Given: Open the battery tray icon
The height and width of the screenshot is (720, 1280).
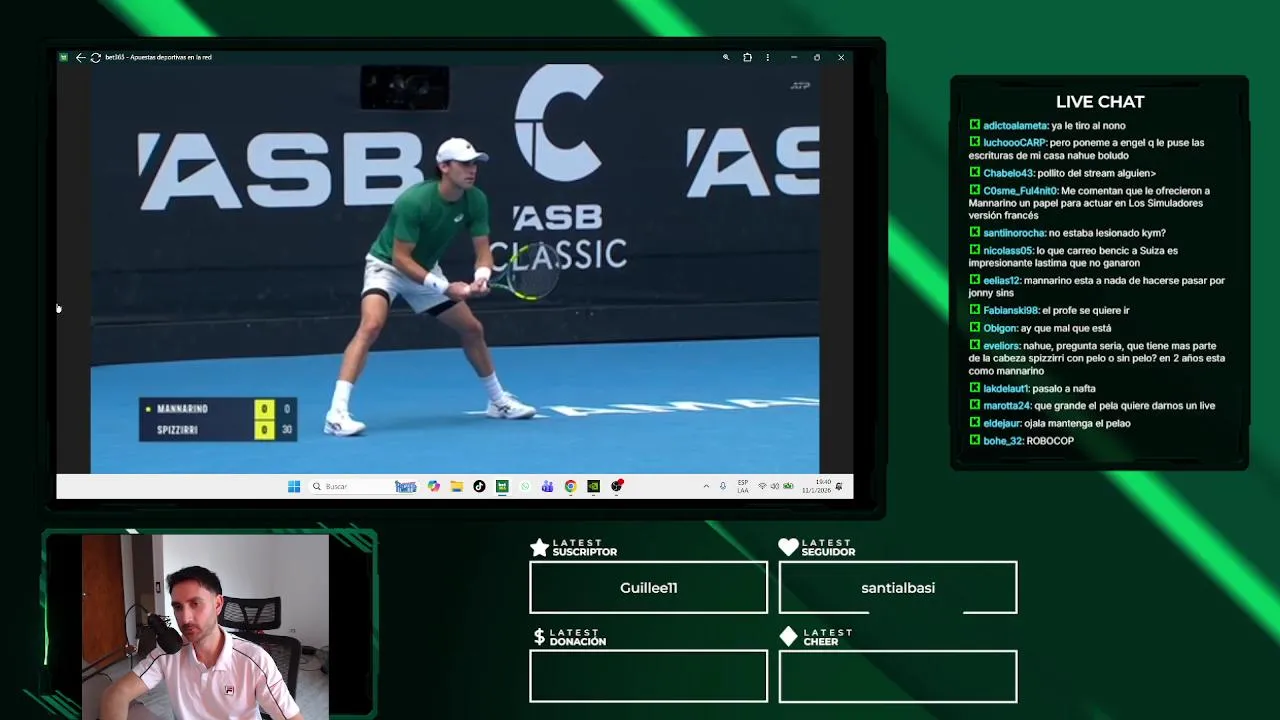Looking at the screenshot, I should coord(788,486).
